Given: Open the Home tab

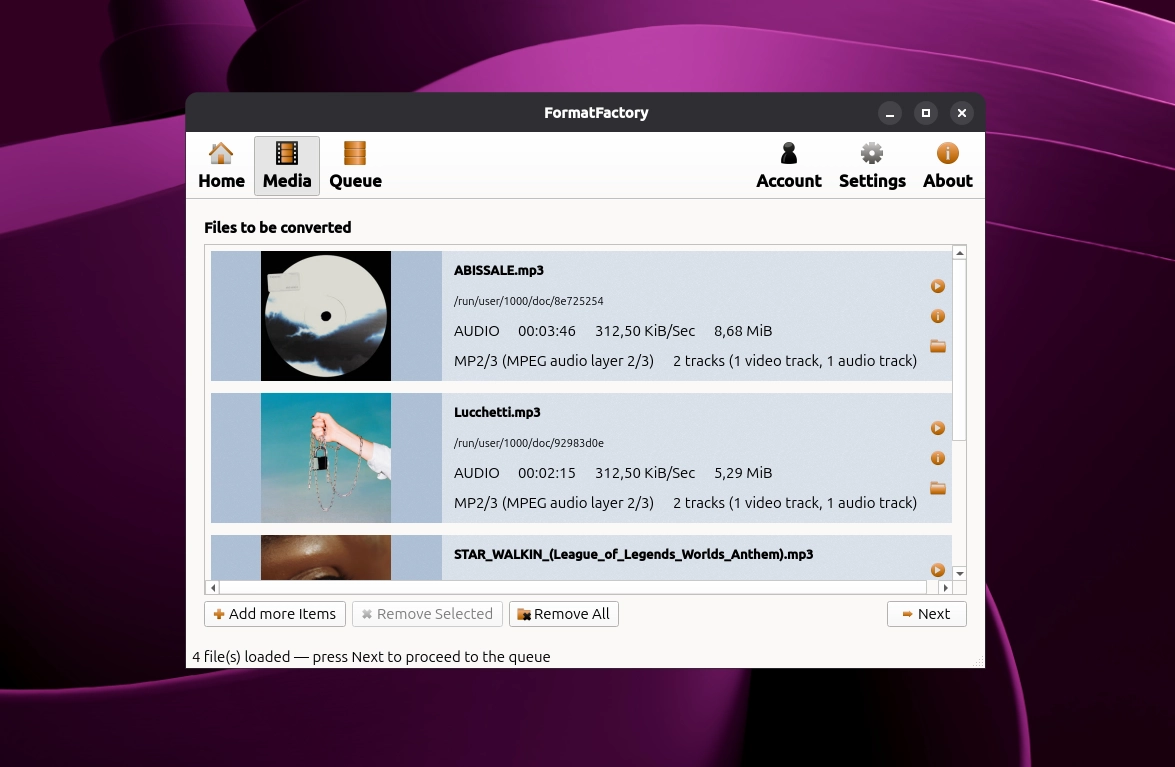Looking at the screenshot, I should [221, 166].
